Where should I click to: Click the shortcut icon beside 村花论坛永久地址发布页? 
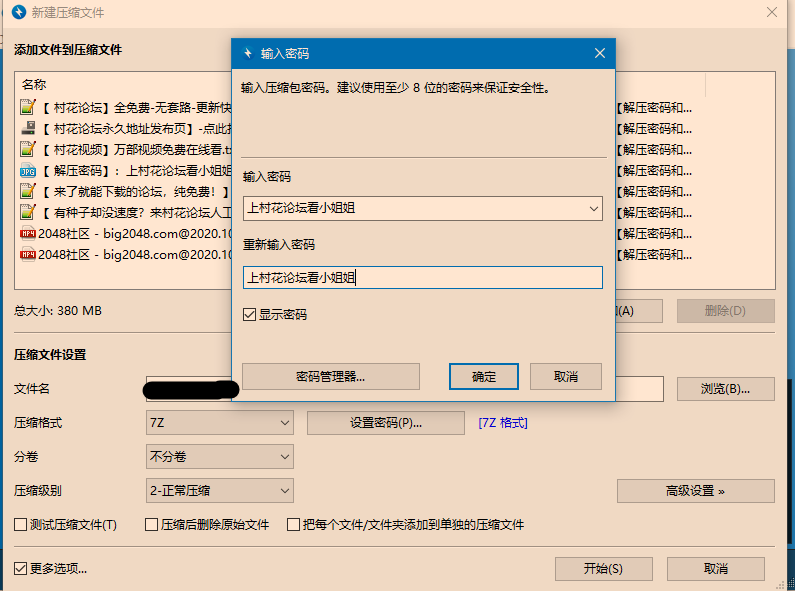pyautogui.click(x=27, y=128)
